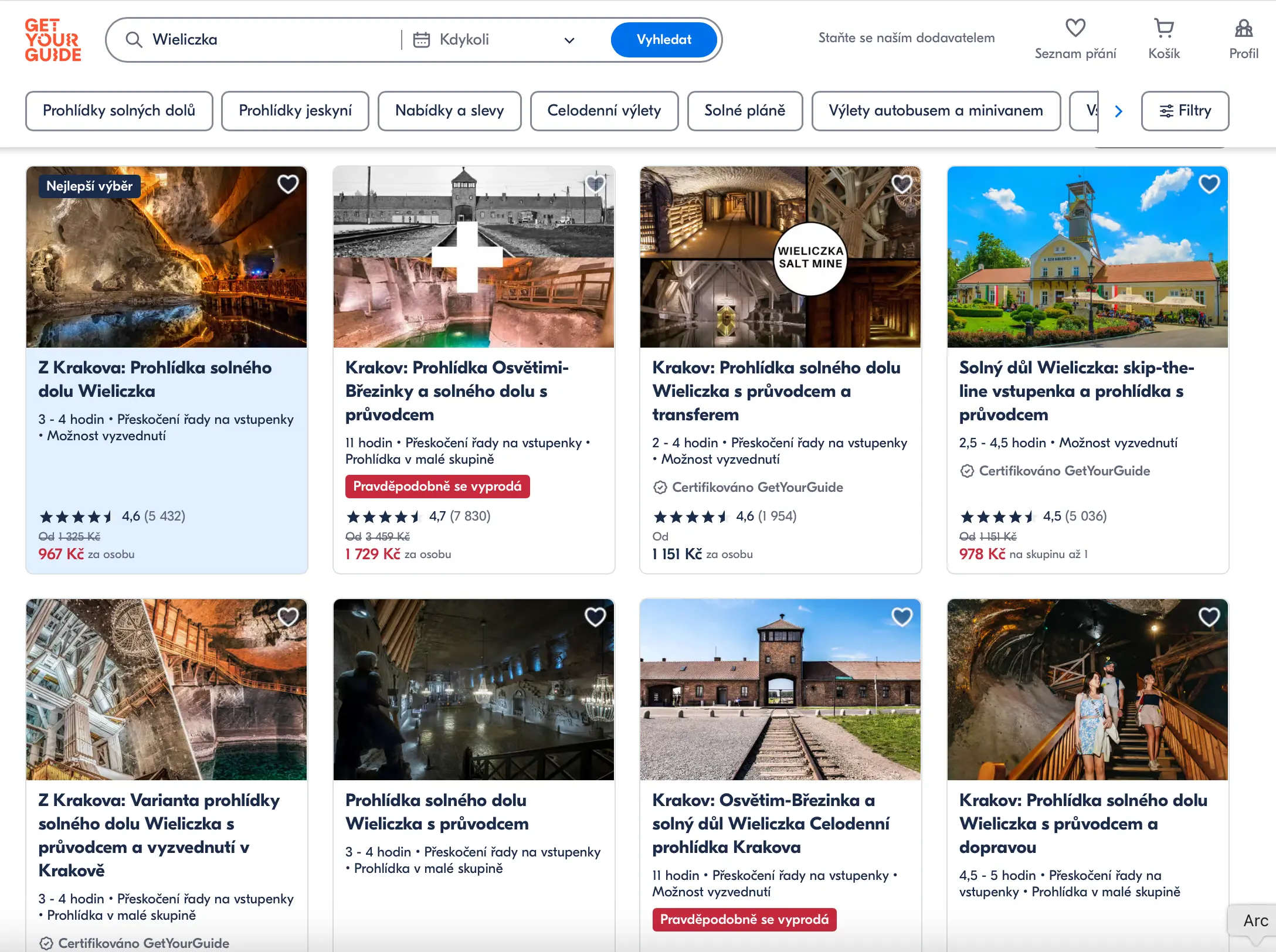Viewport: 1276px width, 952px height.
Task: Open the Košík shopping cart
Action: (x=1163, y=28)
